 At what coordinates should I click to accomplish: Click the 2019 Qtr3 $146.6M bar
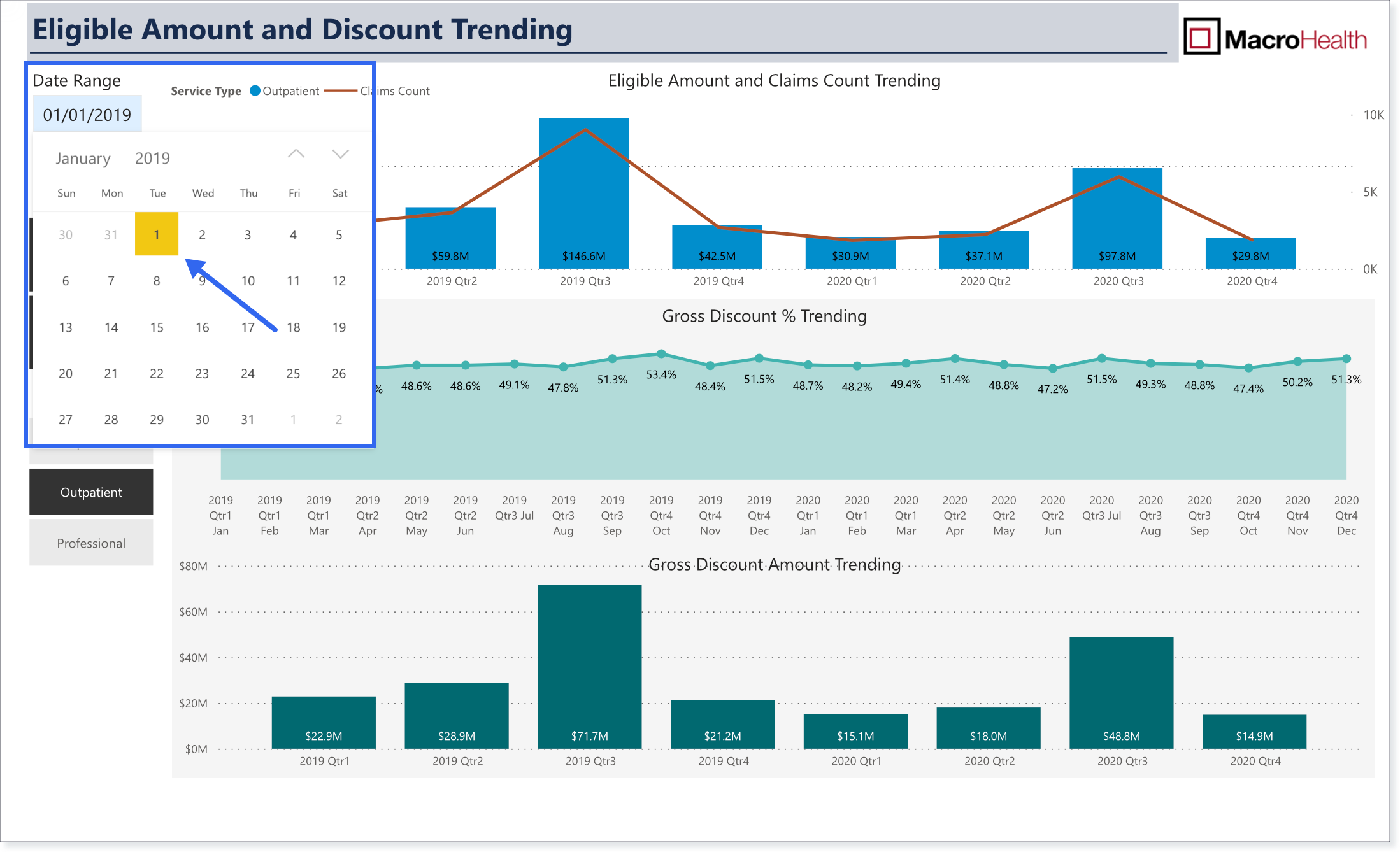click(584, 193)
